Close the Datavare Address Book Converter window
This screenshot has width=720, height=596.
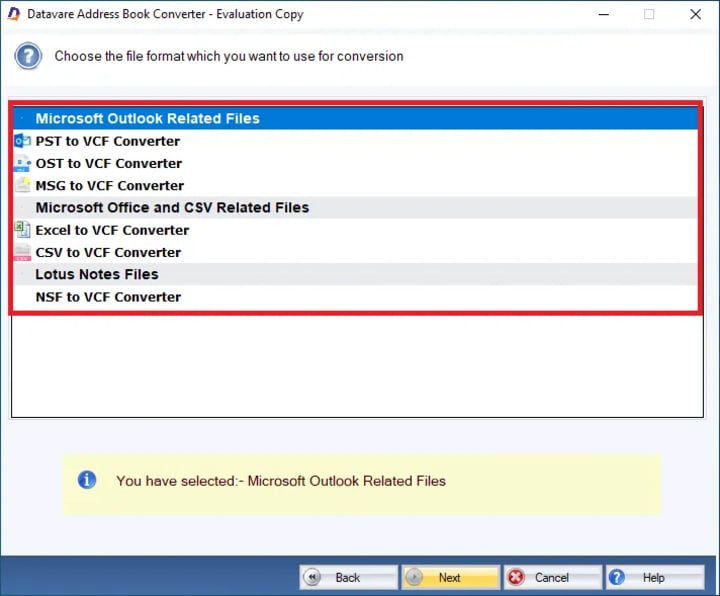coord(695,14)
